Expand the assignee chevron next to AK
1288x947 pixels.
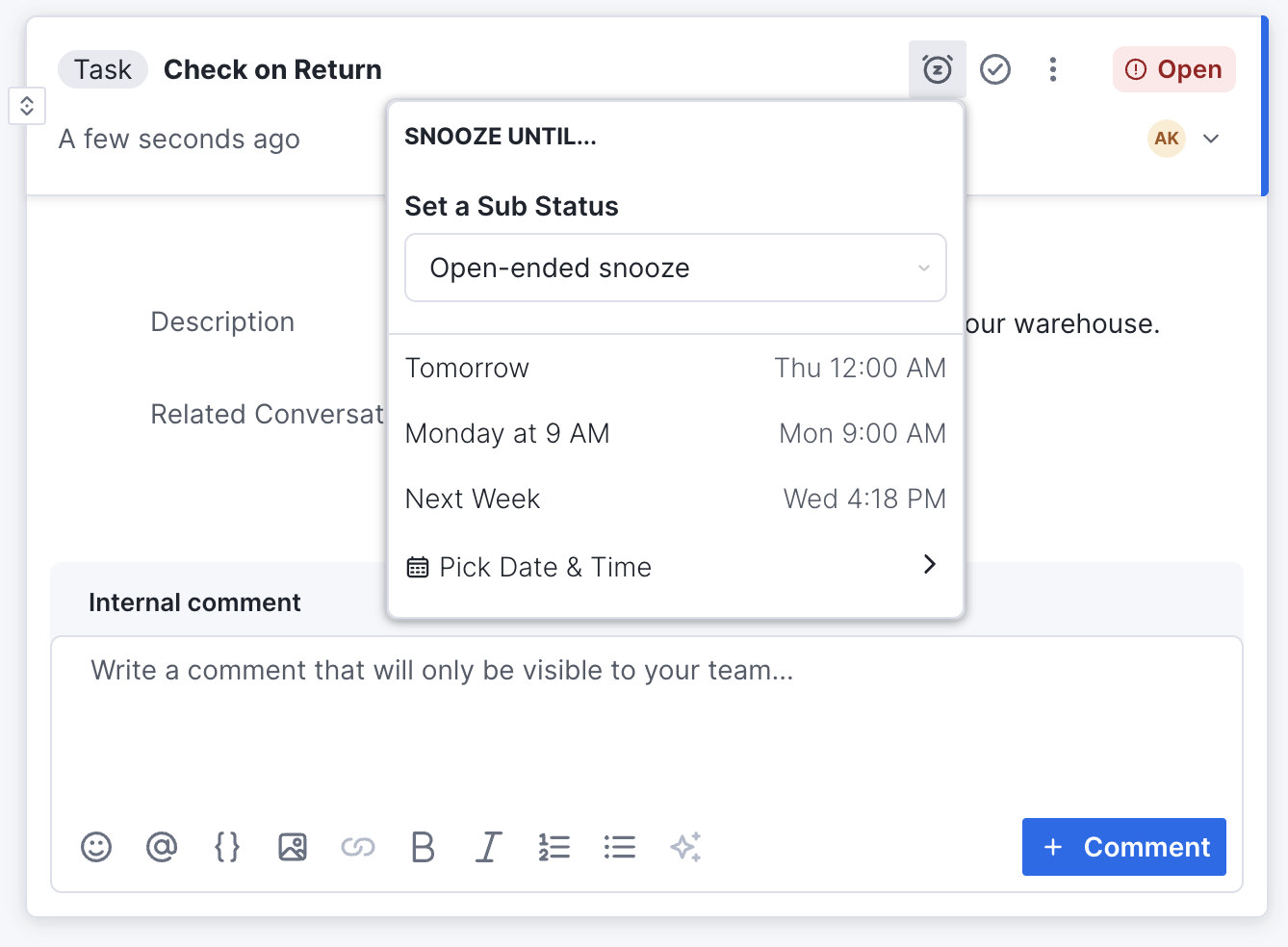(x=1211, y=139)
